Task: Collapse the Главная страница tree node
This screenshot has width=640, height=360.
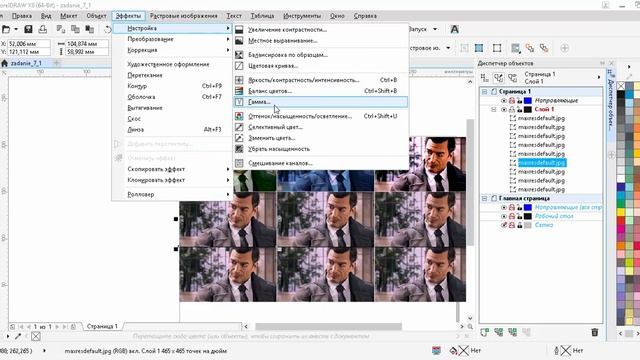Action: click(484, 198)
